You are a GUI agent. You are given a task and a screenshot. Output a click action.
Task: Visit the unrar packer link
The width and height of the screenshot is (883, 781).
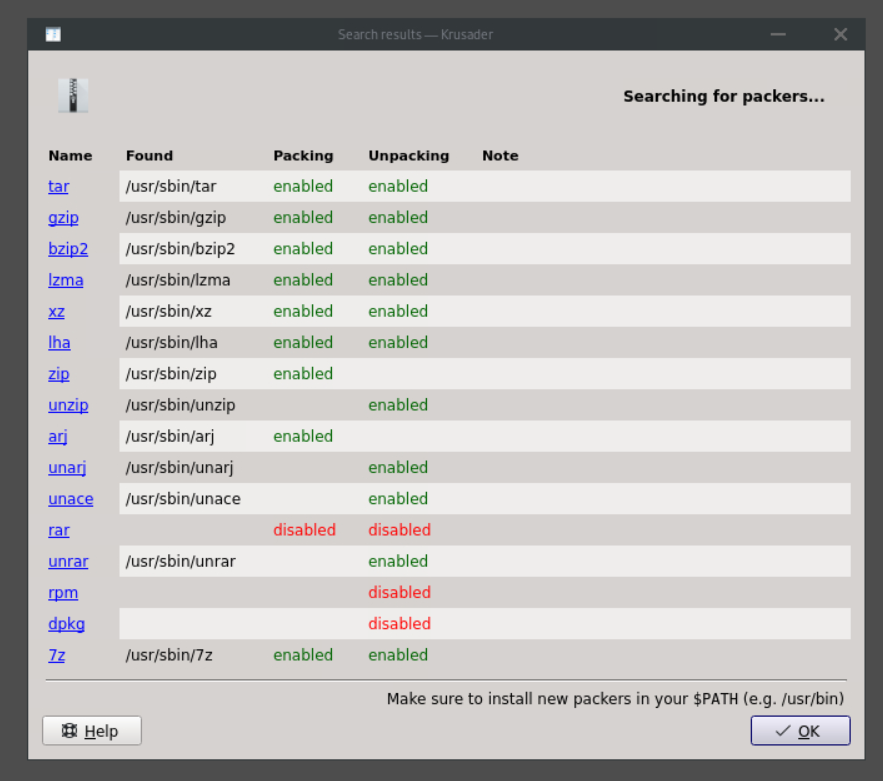68,561
